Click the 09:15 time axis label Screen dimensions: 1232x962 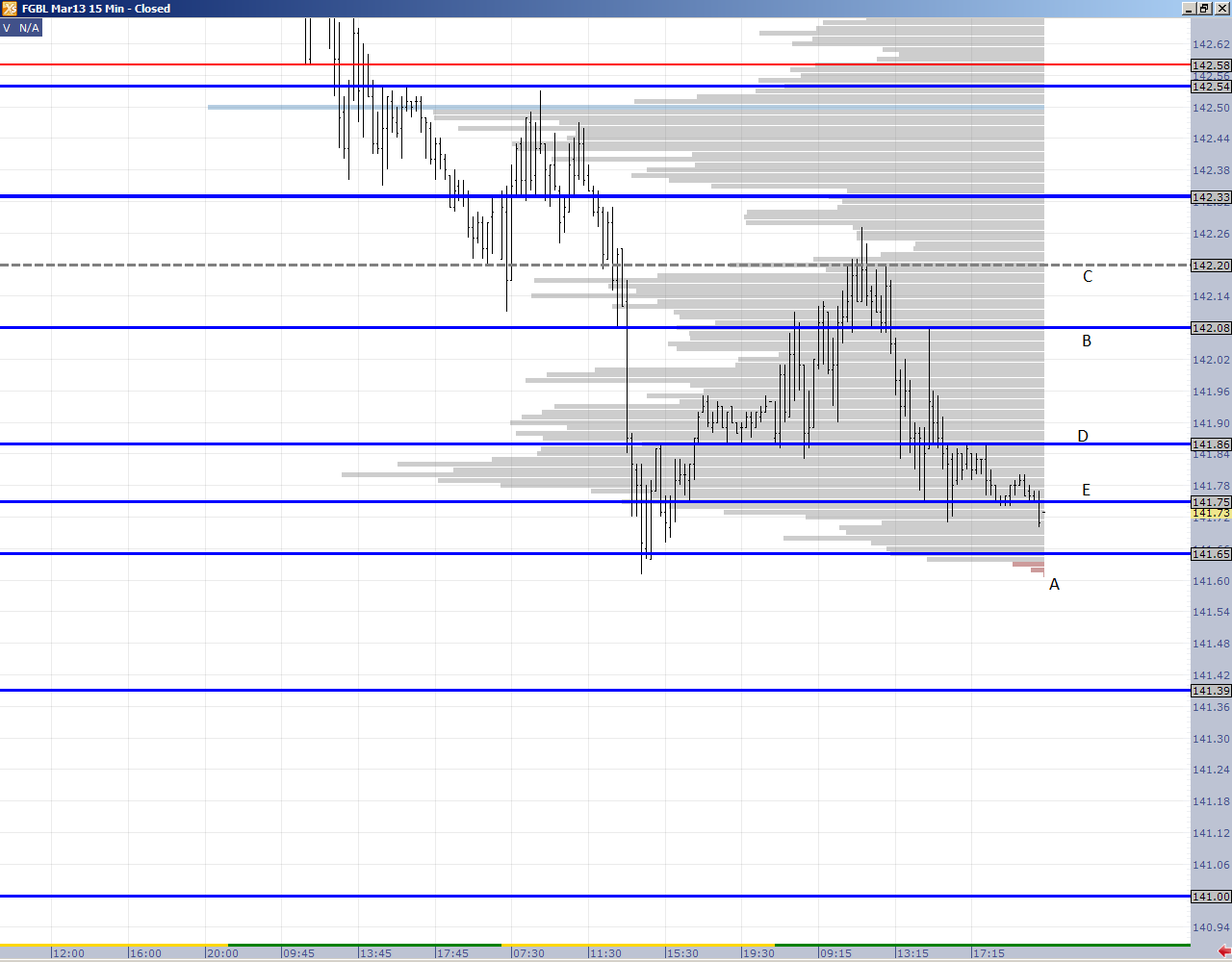coord(835,953)
